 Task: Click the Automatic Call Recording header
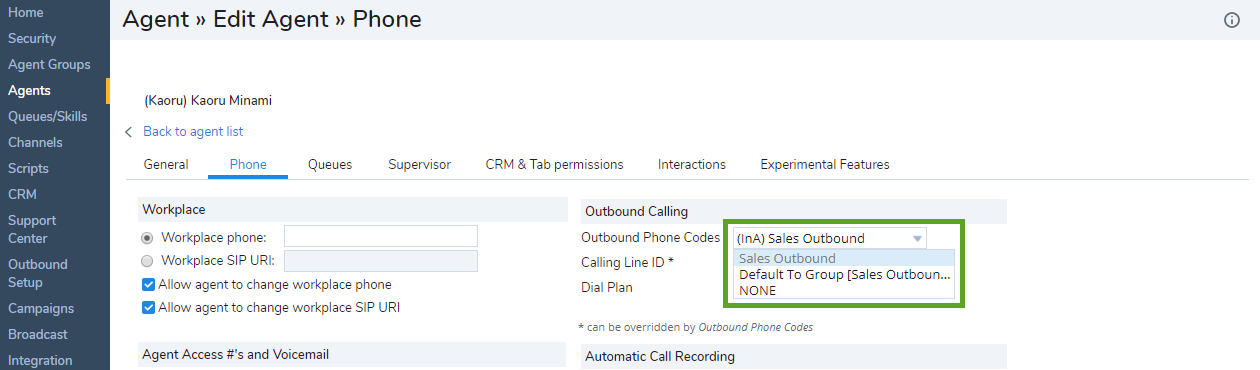tap(793, 356)
